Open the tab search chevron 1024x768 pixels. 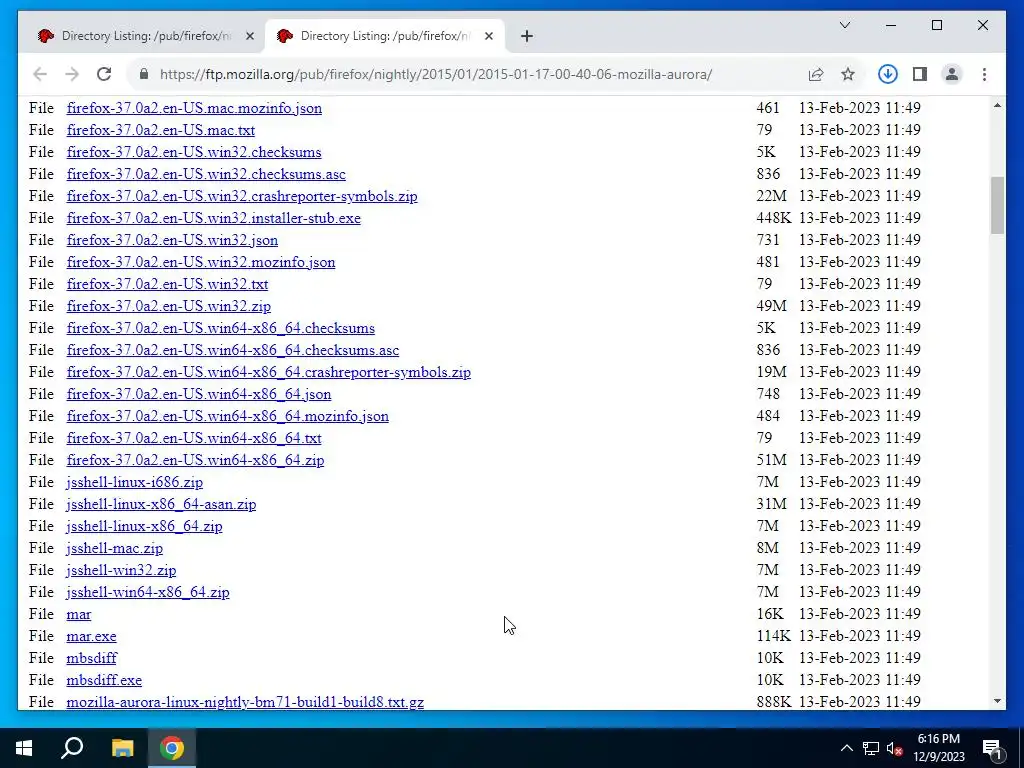[845, 25]
